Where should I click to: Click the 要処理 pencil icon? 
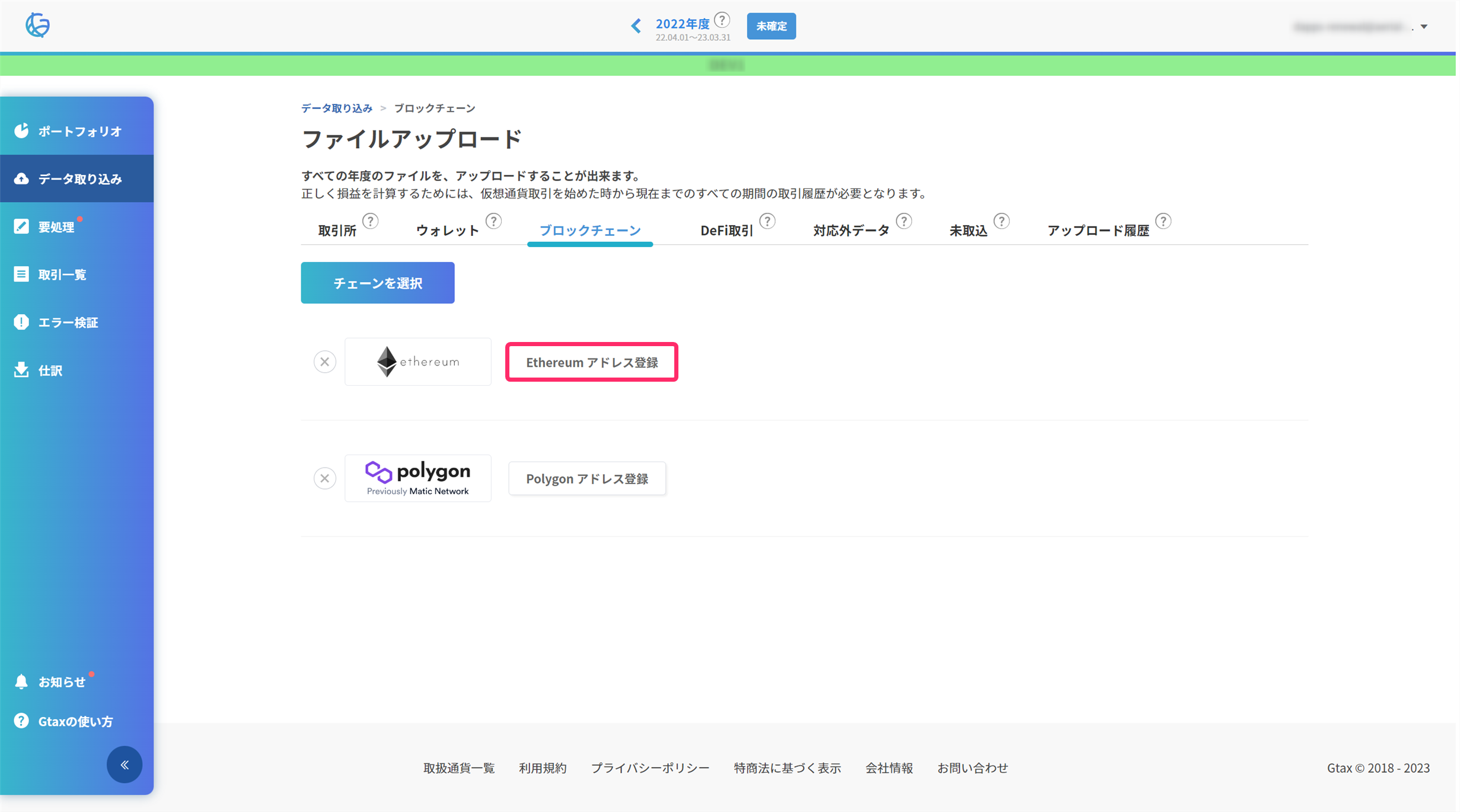21,226
